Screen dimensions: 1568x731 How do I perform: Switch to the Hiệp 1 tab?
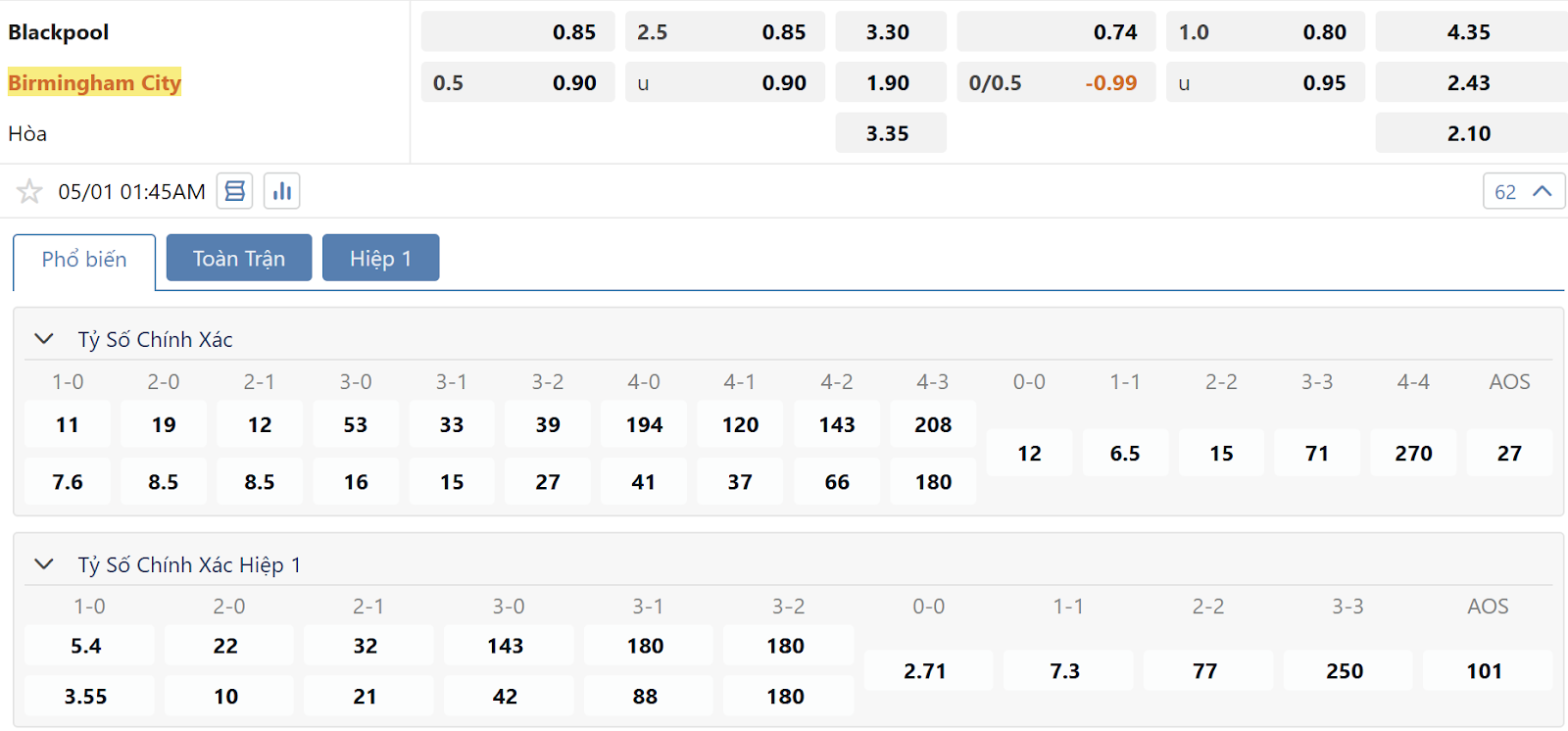[x=380, y=258]
